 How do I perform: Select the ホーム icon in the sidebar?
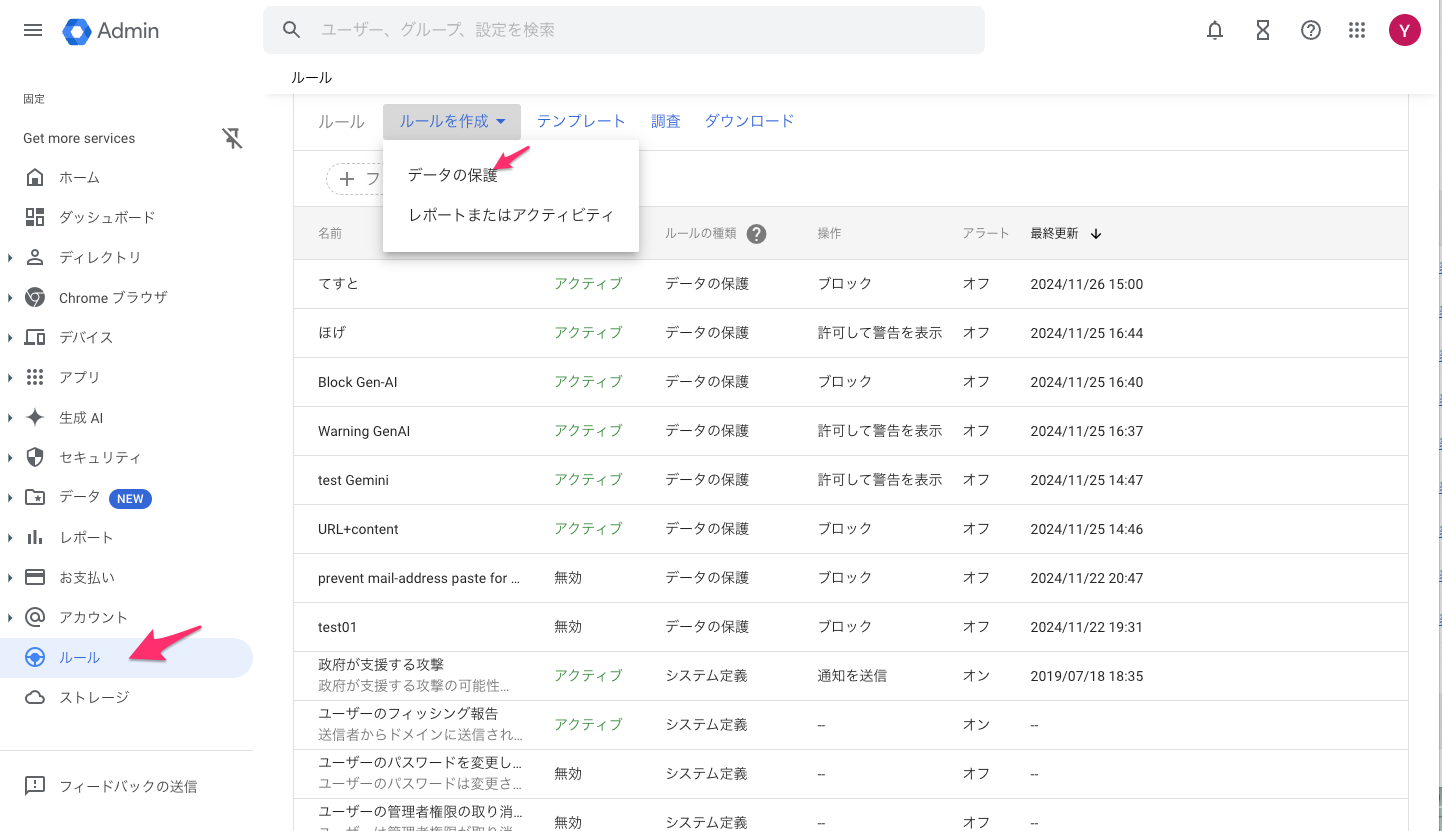36,177
